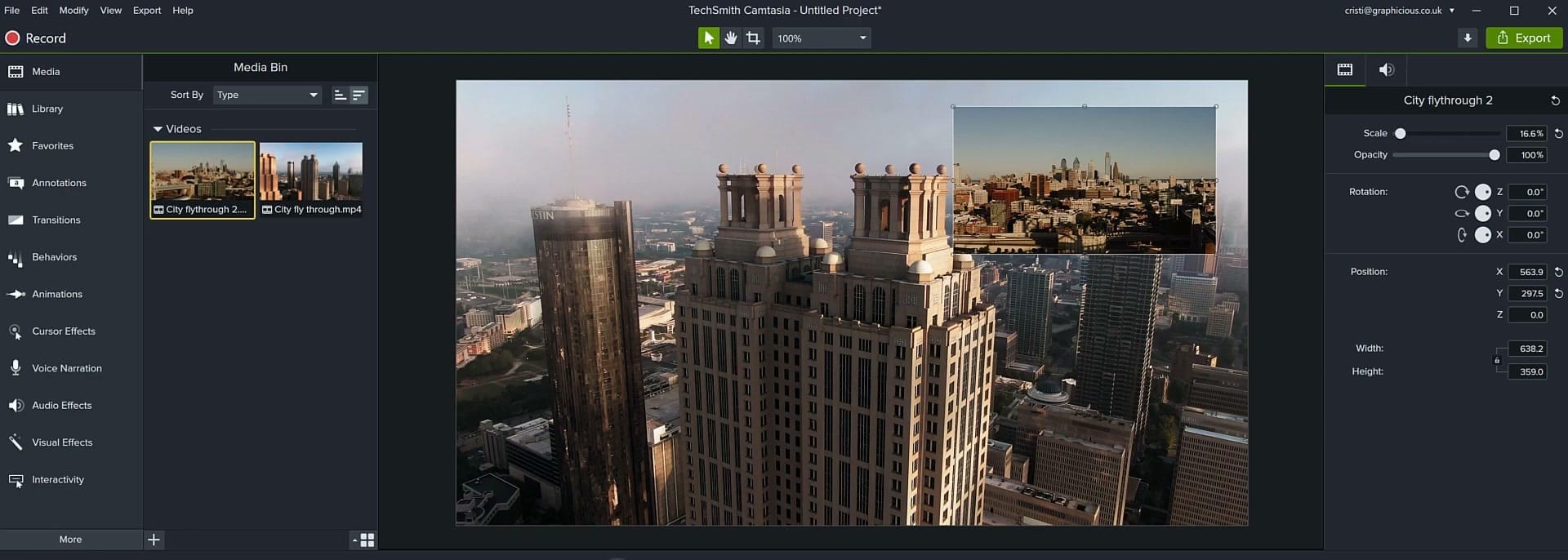This screenshot has height=560, width=1568.
Task: Open the Audio Effects tab
Action: click(x=71, y=406)
